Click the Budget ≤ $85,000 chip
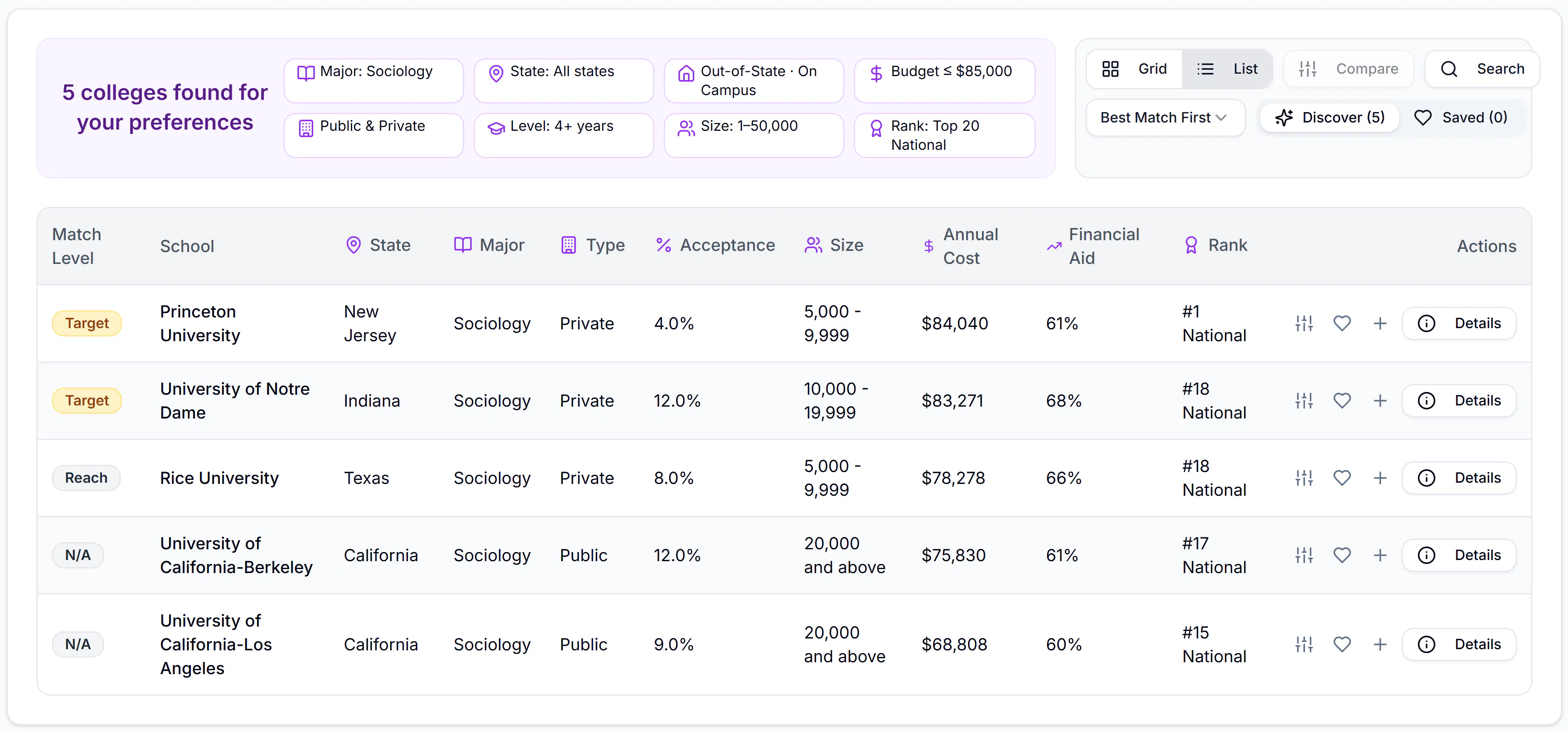1568x732 pixels. coord(944,80)
